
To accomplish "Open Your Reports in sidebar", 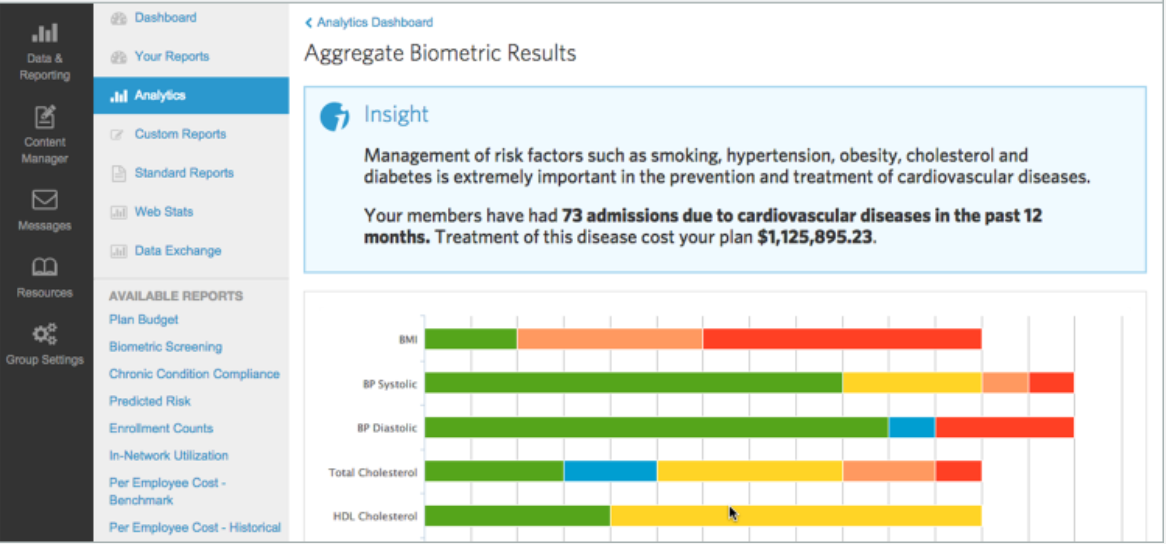I will click(171, 57).
